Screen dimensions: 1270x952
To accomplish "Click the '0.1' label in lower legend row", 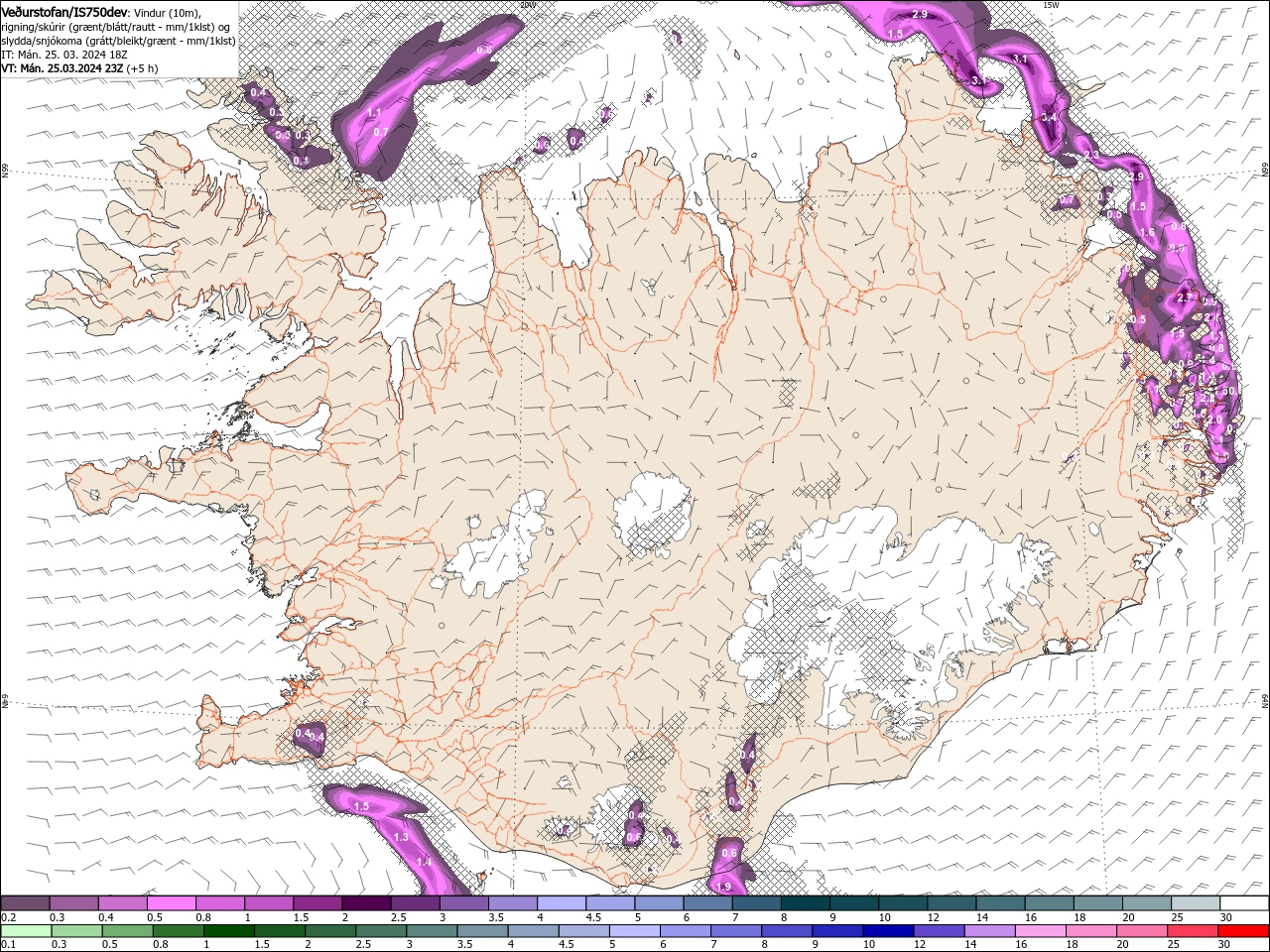I will [8, 945].
